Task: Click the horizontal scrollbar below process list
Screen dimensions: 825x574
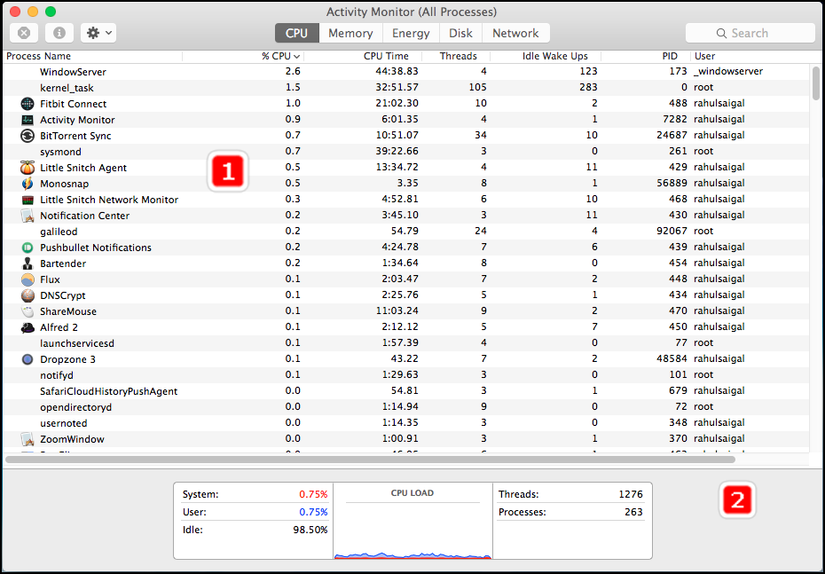Action: point(370,460)
